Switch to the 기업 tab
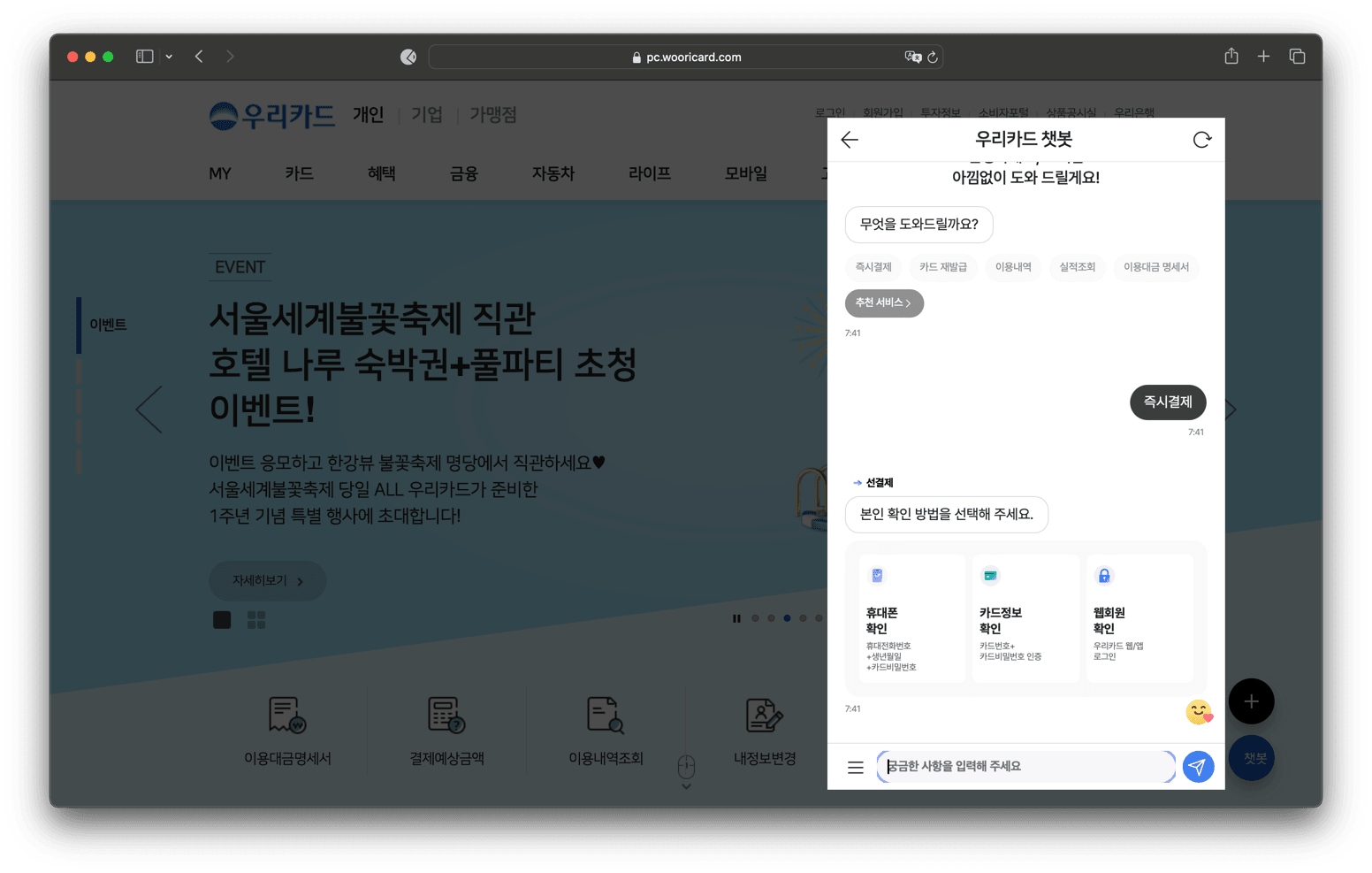This screenshot has width=1372, height=873. coord(427,115)
